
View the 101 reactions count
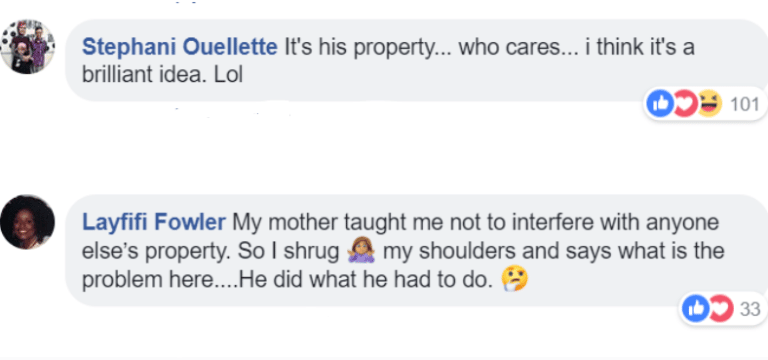coord(744,104)
